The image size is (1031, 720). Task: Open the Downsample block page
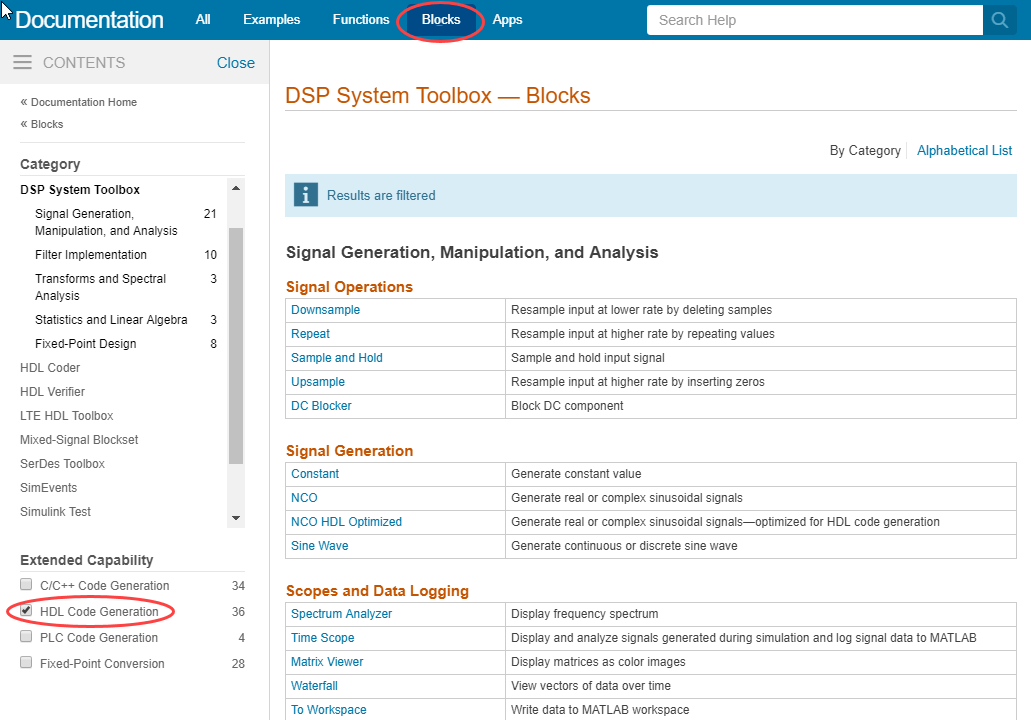pos(325,310)
